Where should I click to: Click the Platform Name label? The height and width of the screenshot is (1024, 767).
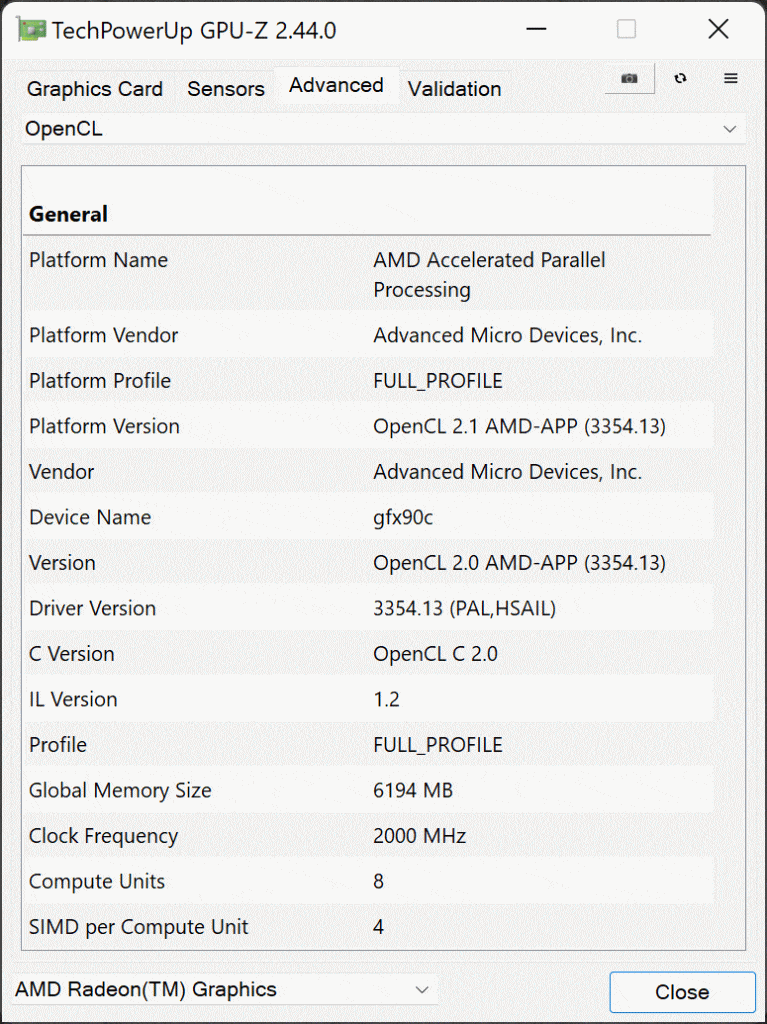[x=99, y=260]
